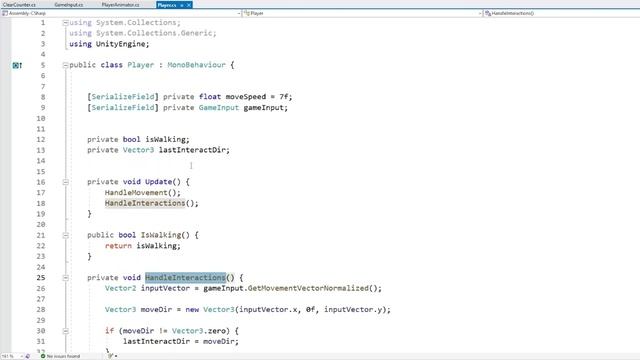Viewport: 640px width, 360px height.
Task: Collapse the Player class at line 5
Action: (x=65, y=65)
